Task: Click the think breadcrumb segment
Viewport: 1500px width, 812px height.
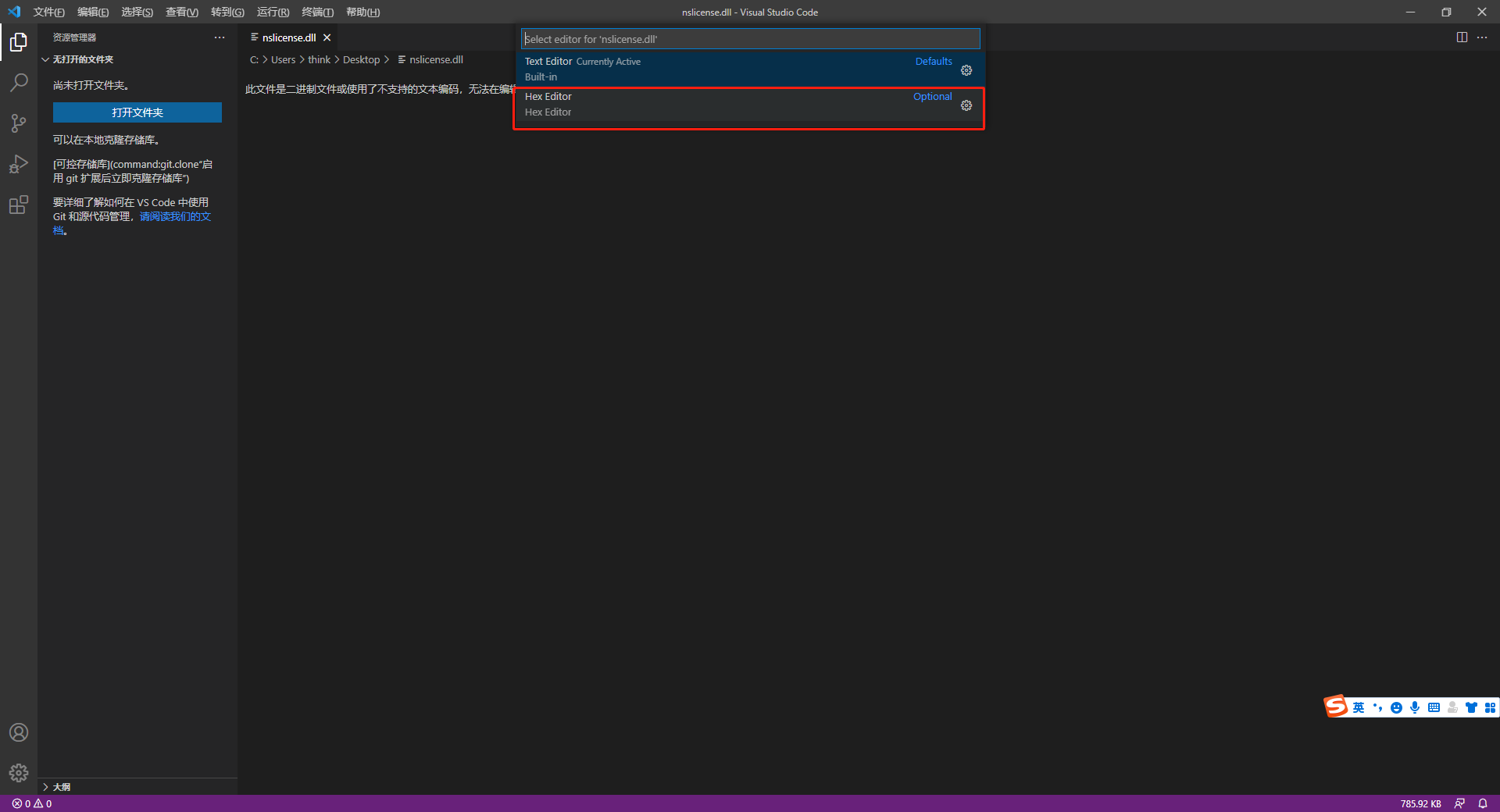Action: [x=319, y=60]
